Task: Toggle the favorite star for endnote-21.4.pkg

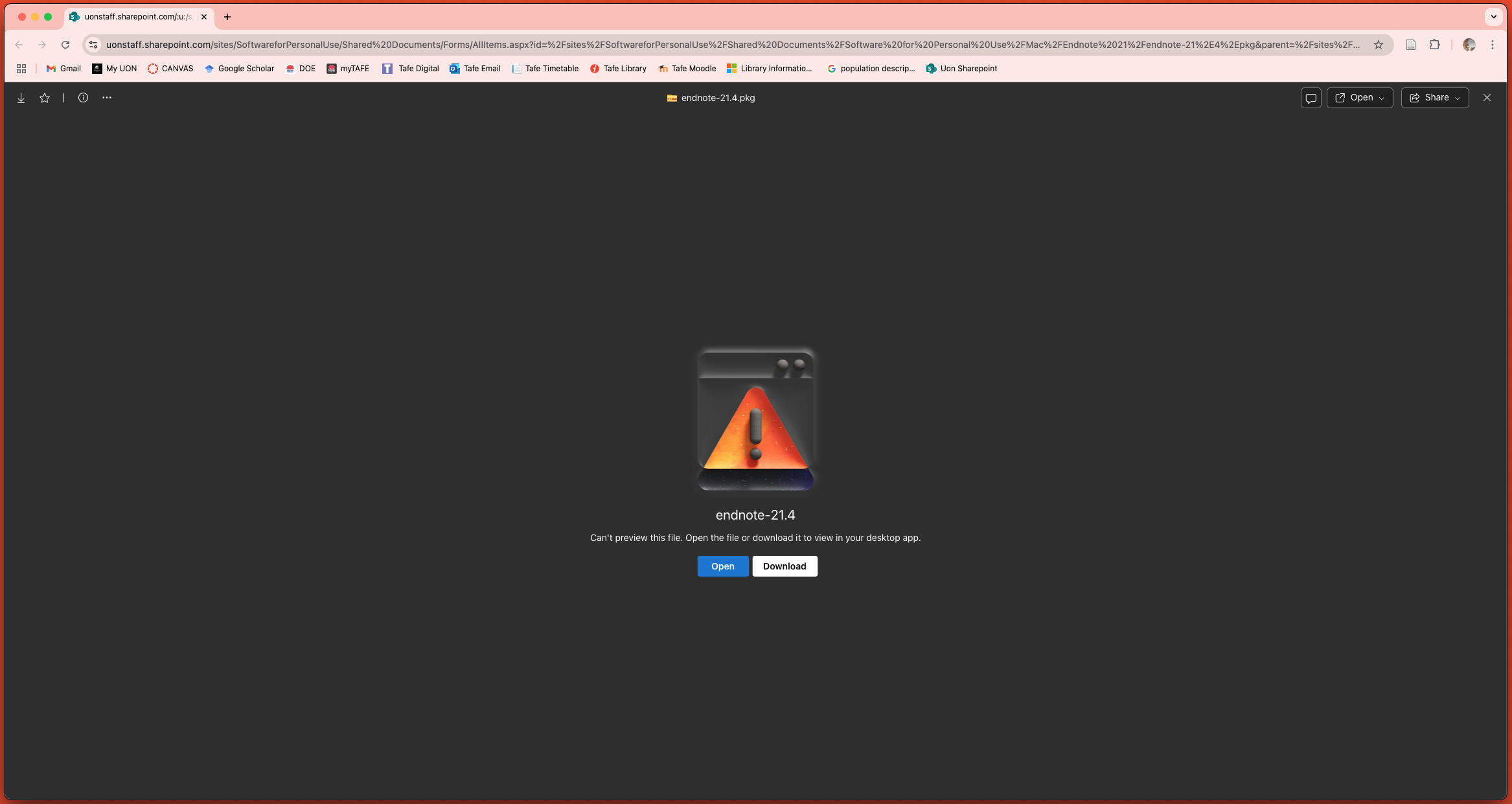Action: tap(44, 97)
